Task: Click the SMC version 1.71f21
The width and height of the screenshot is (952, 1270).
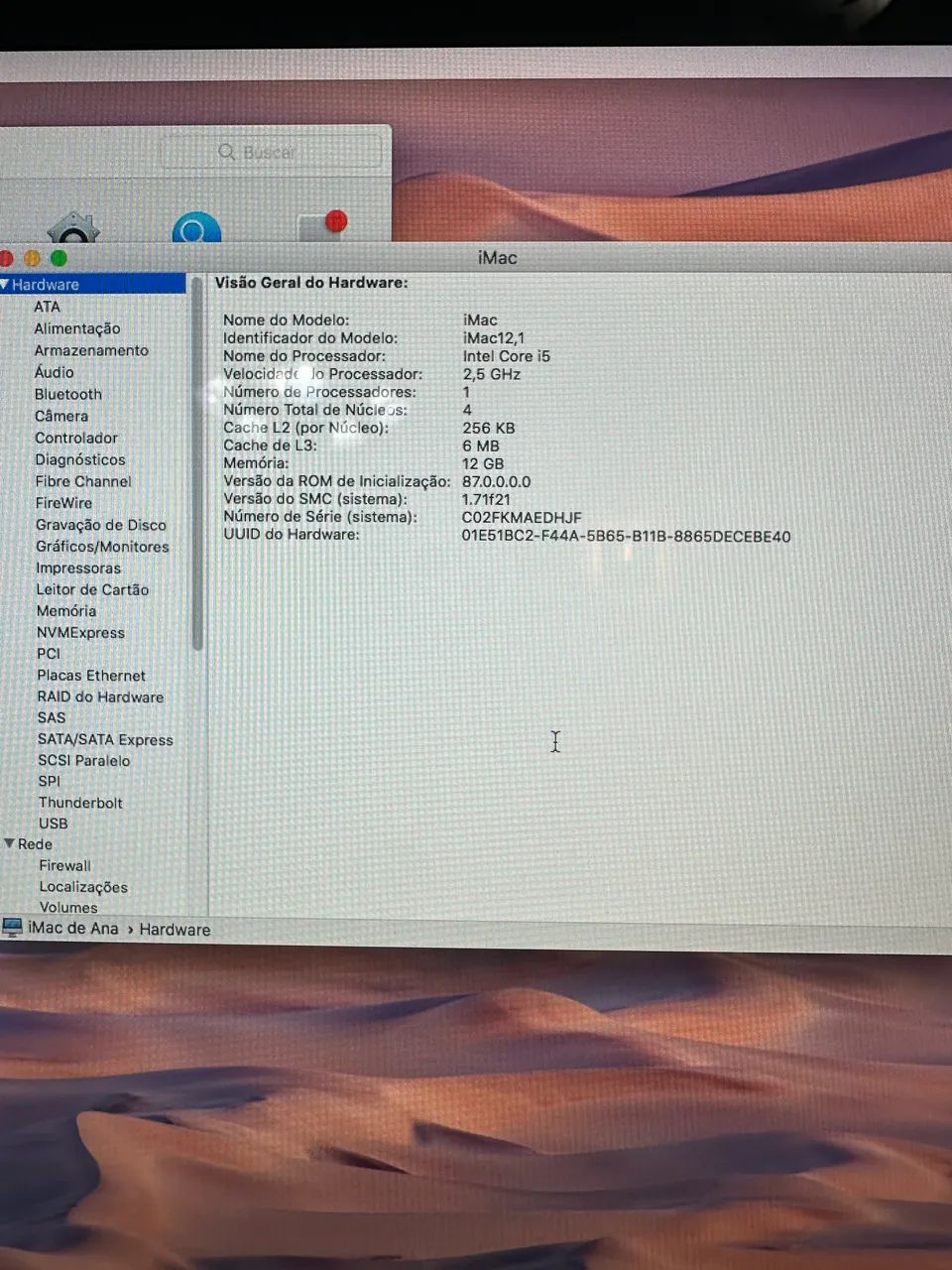Action: 486,499
